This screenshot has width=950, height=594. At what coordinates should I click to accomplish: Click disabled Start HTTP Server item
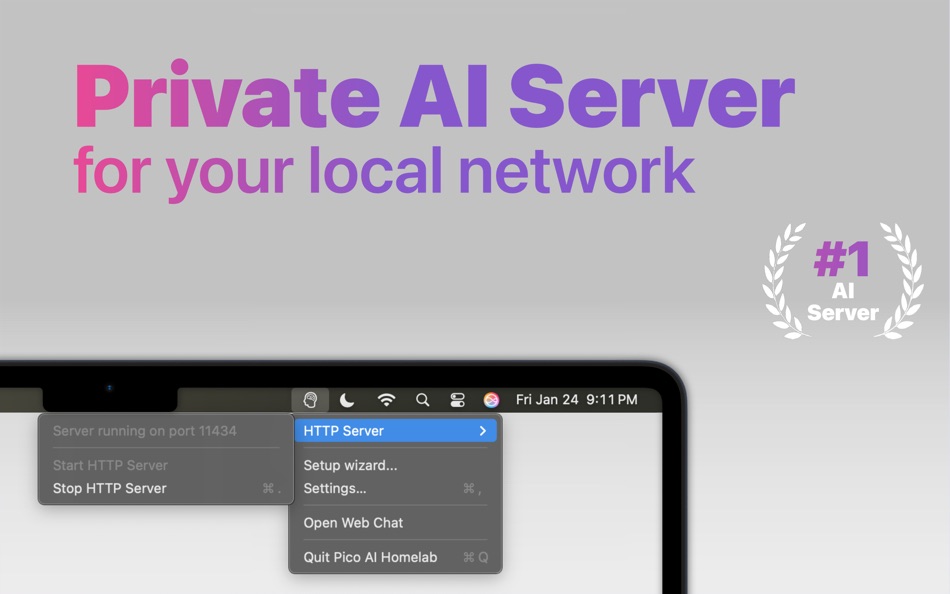(166, 466)
